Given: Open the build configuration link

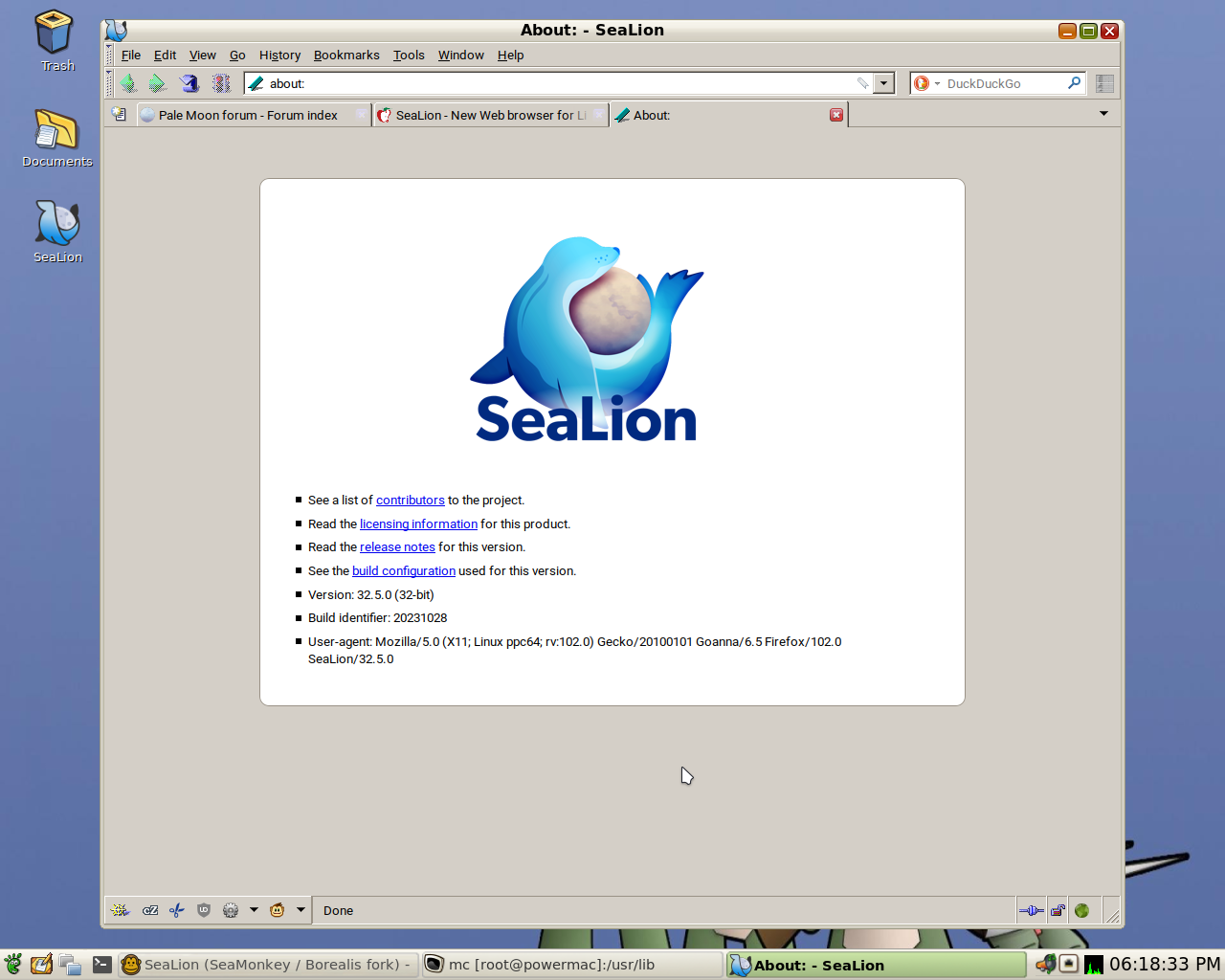Looking at the screenshot, I should 404,571.
